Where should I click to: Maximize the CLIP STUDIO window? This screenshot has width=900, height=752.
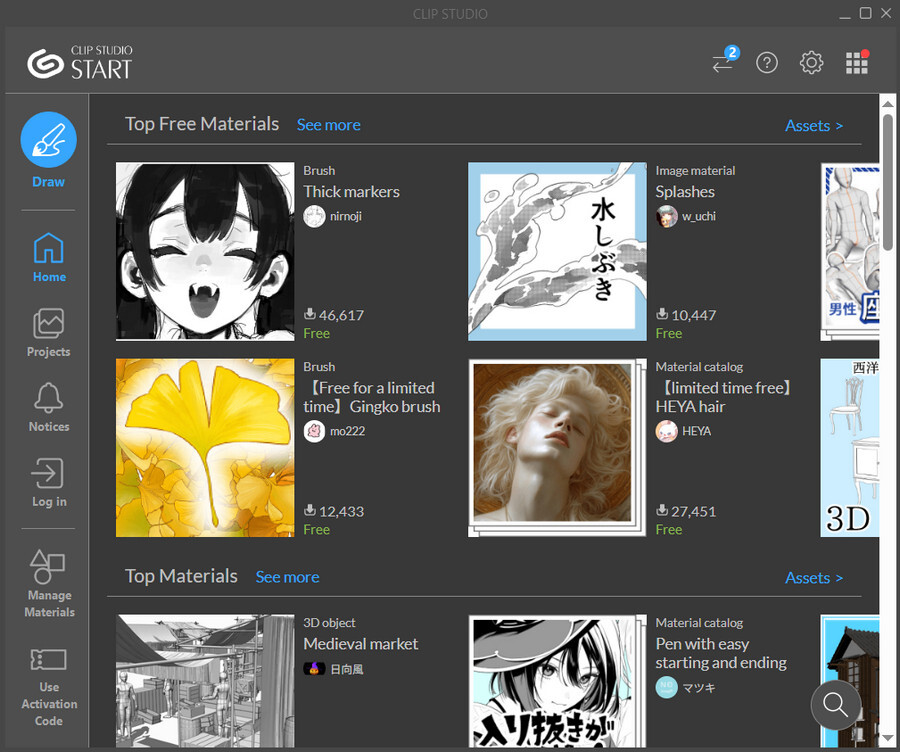(x=866, y=13)
